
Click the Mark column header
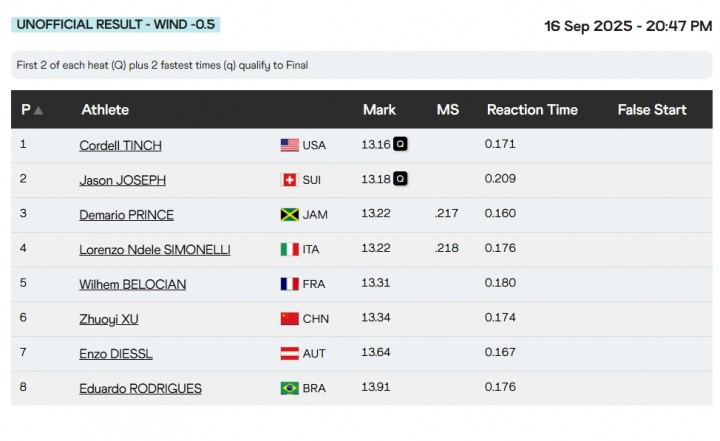tap(379, 110)
